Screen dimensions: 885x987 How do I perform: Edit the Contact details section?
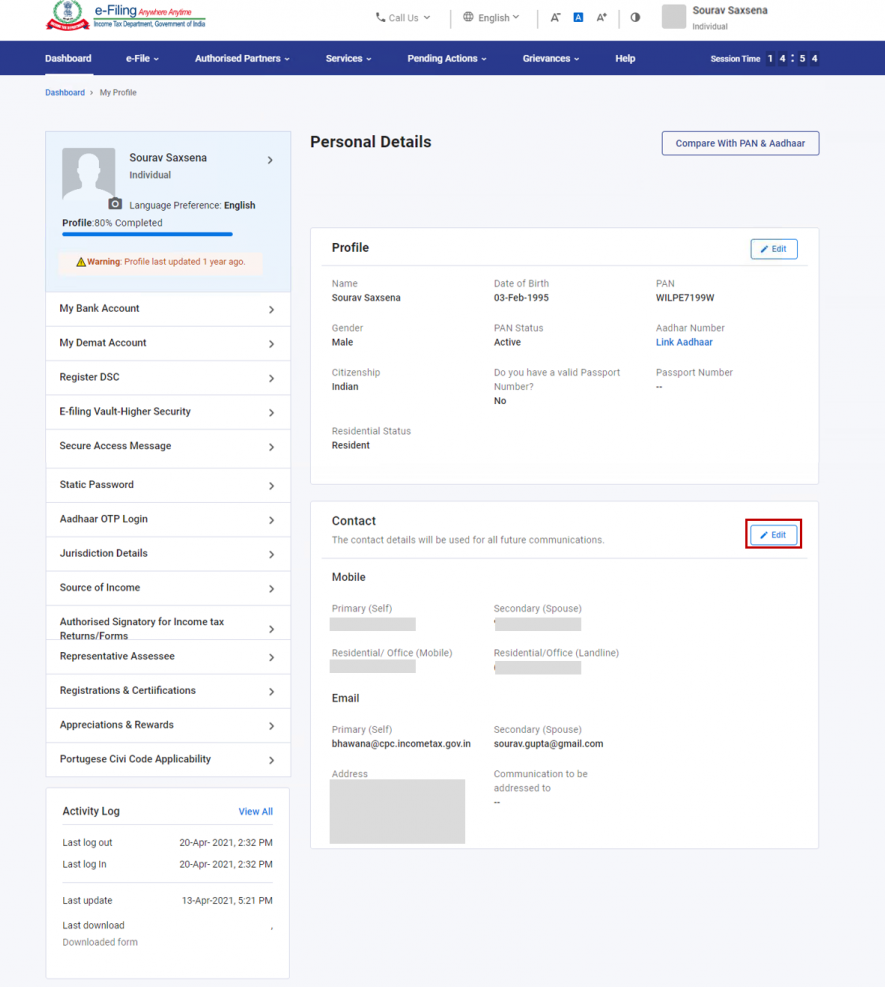point(773,535)
